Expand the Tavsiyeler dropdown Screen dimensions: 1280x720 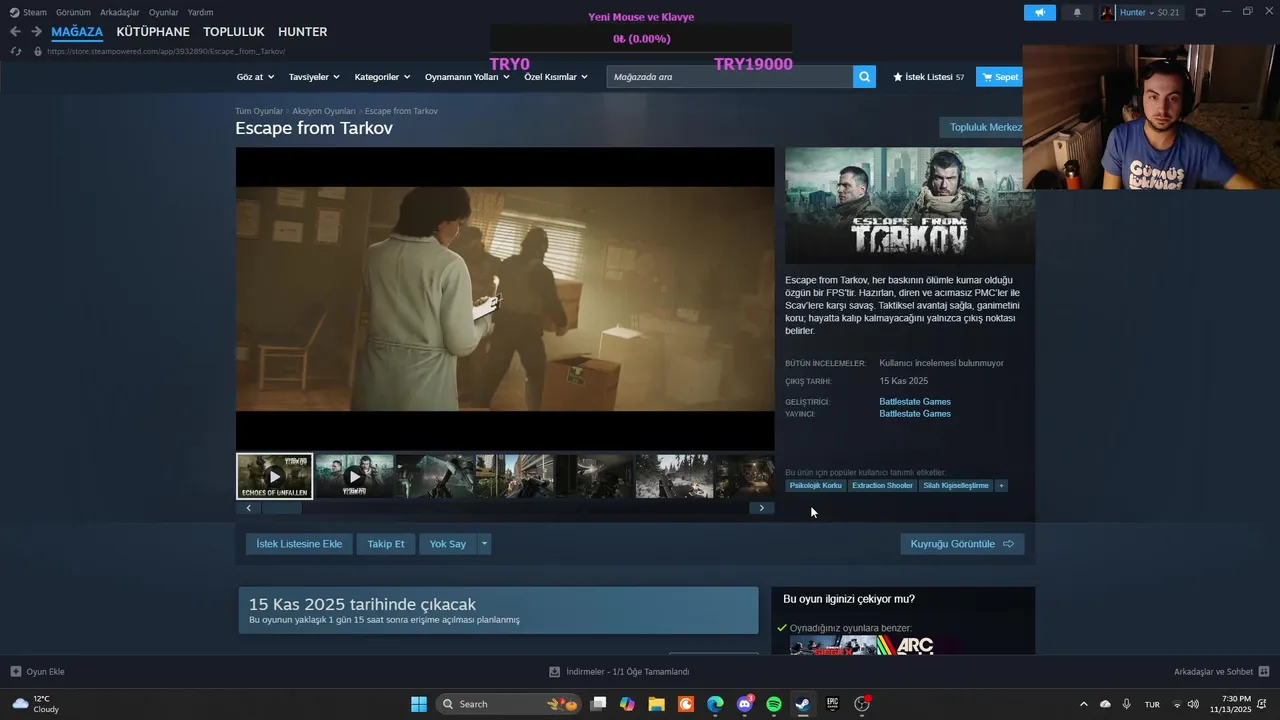314,77
